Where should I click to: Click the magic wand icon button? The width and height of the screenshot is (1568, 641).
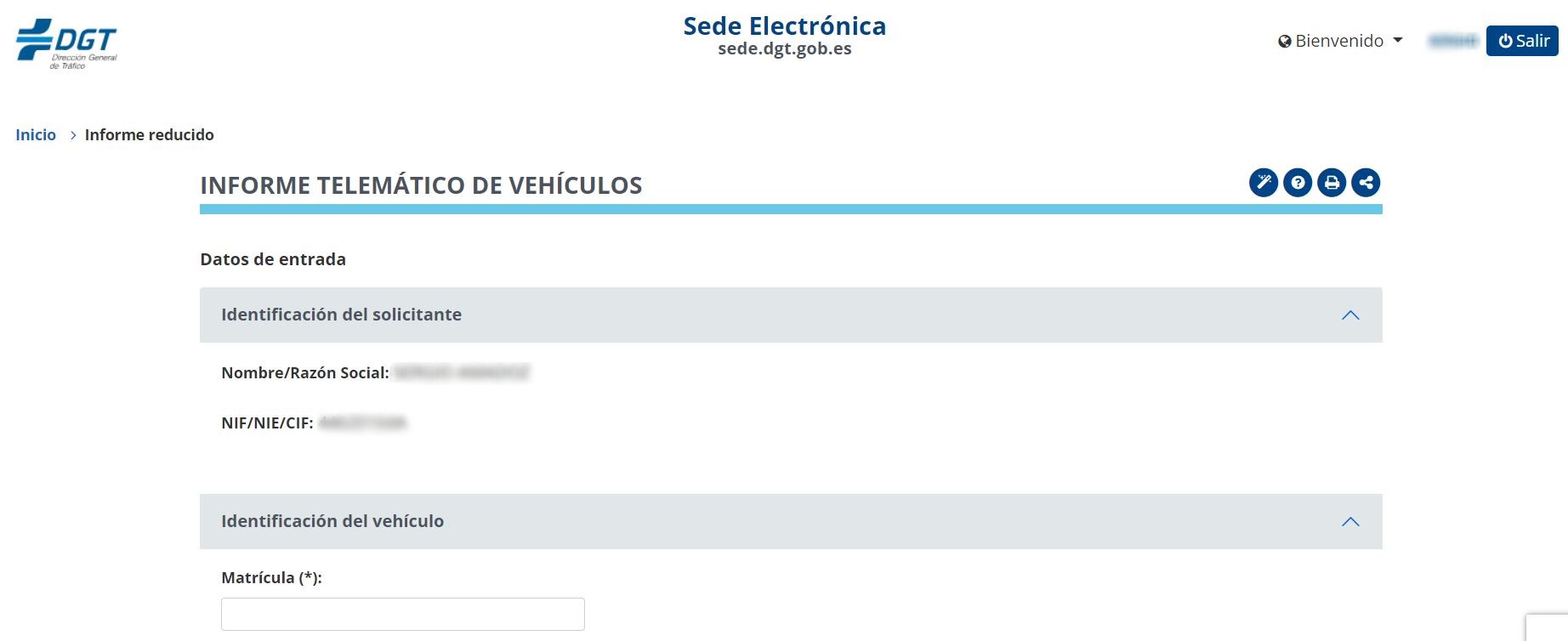[x=1264, y=183]
